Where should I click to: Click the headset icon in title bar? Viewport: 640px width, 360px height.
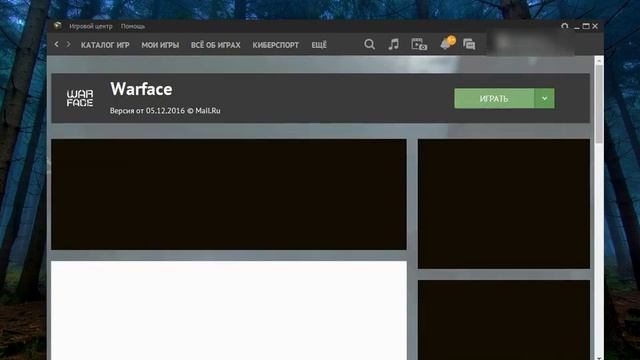[564, 26]
